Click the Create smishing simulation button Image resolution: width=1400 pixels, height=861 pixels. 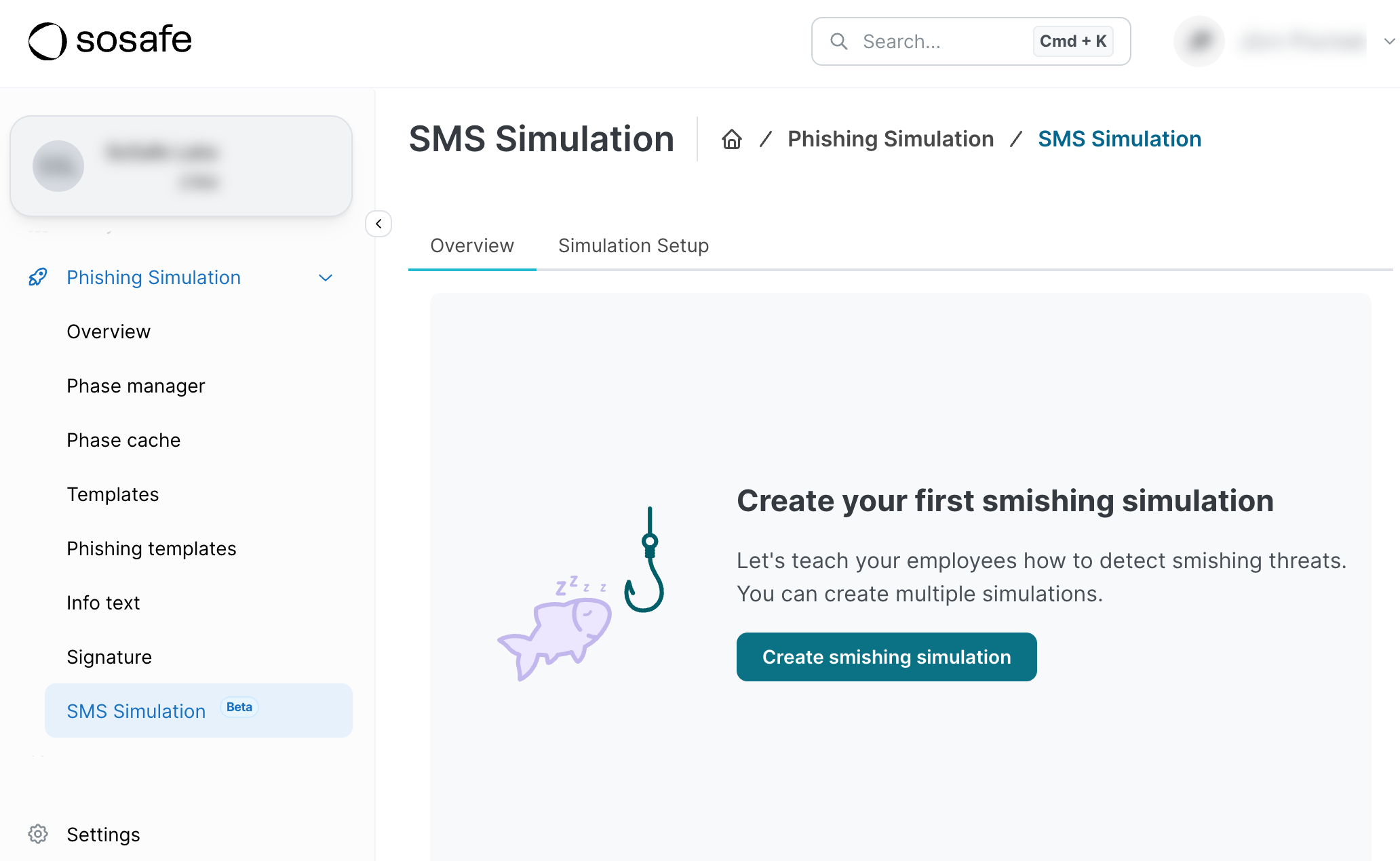point(886,656)
